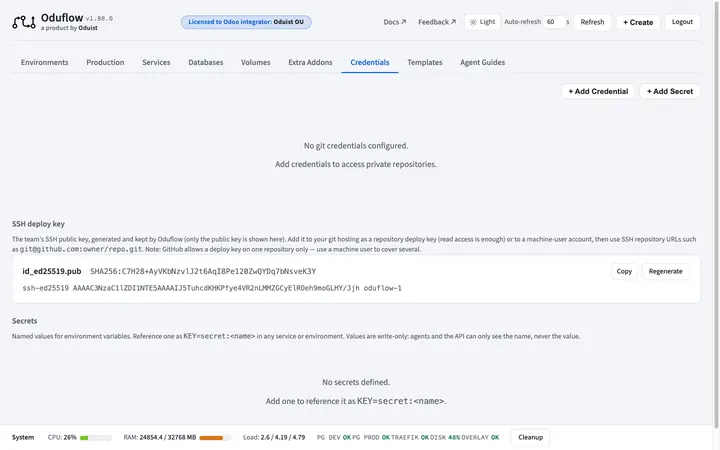The width and height of the screenshot is (720, 450).
Task: Click the Refresh button
Action: (x=592, y=22)
